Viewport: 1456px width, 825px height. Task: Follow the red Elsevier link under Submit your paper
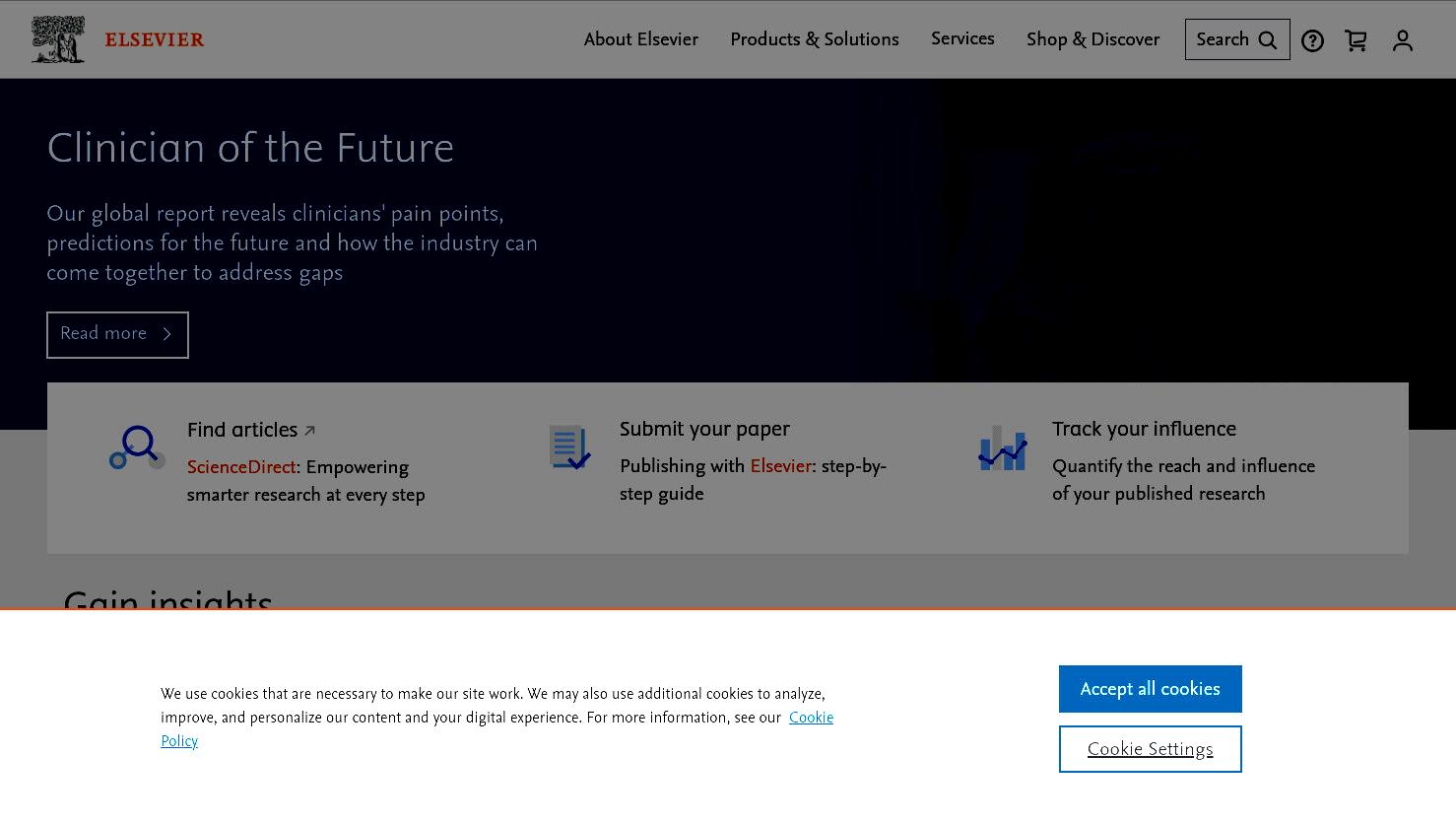(x=780, y=466)
